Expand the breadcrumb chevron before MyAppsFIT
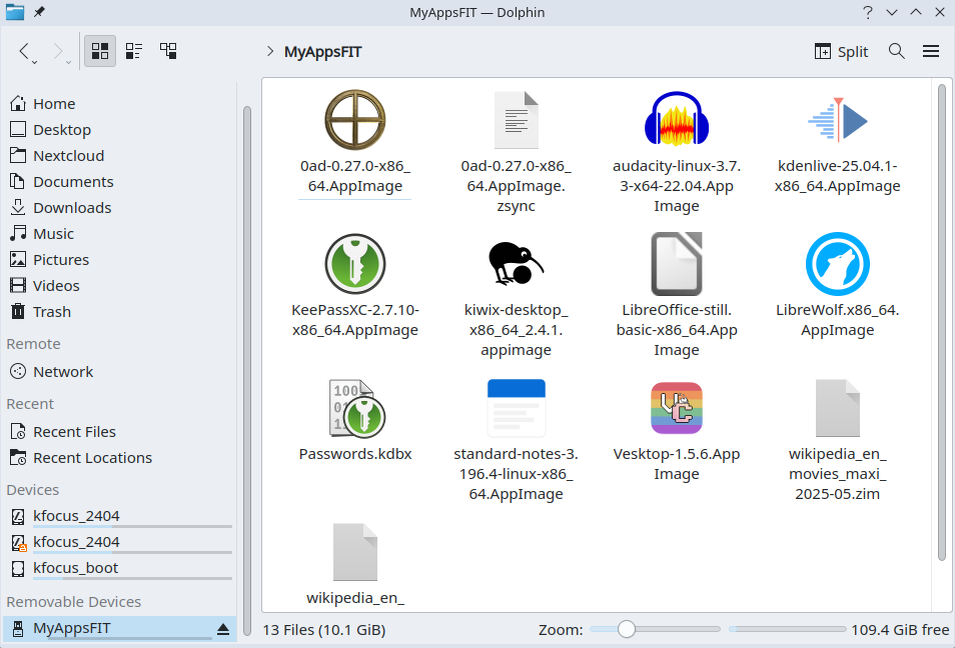This screenshot has width=955, height=648. click(x=270, y=51)
